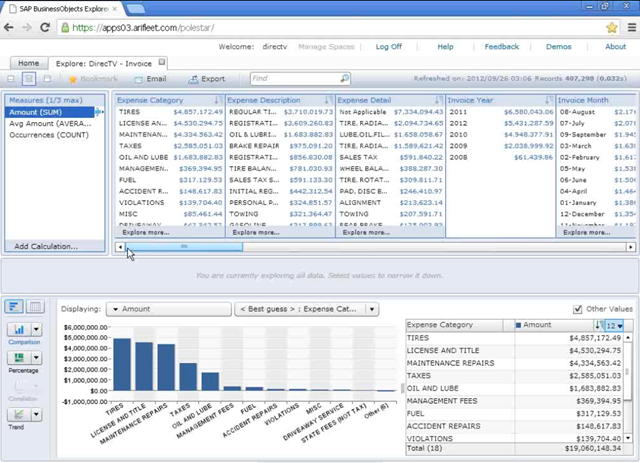
Task: Open the Chrome menu icon
Action: 631,27
